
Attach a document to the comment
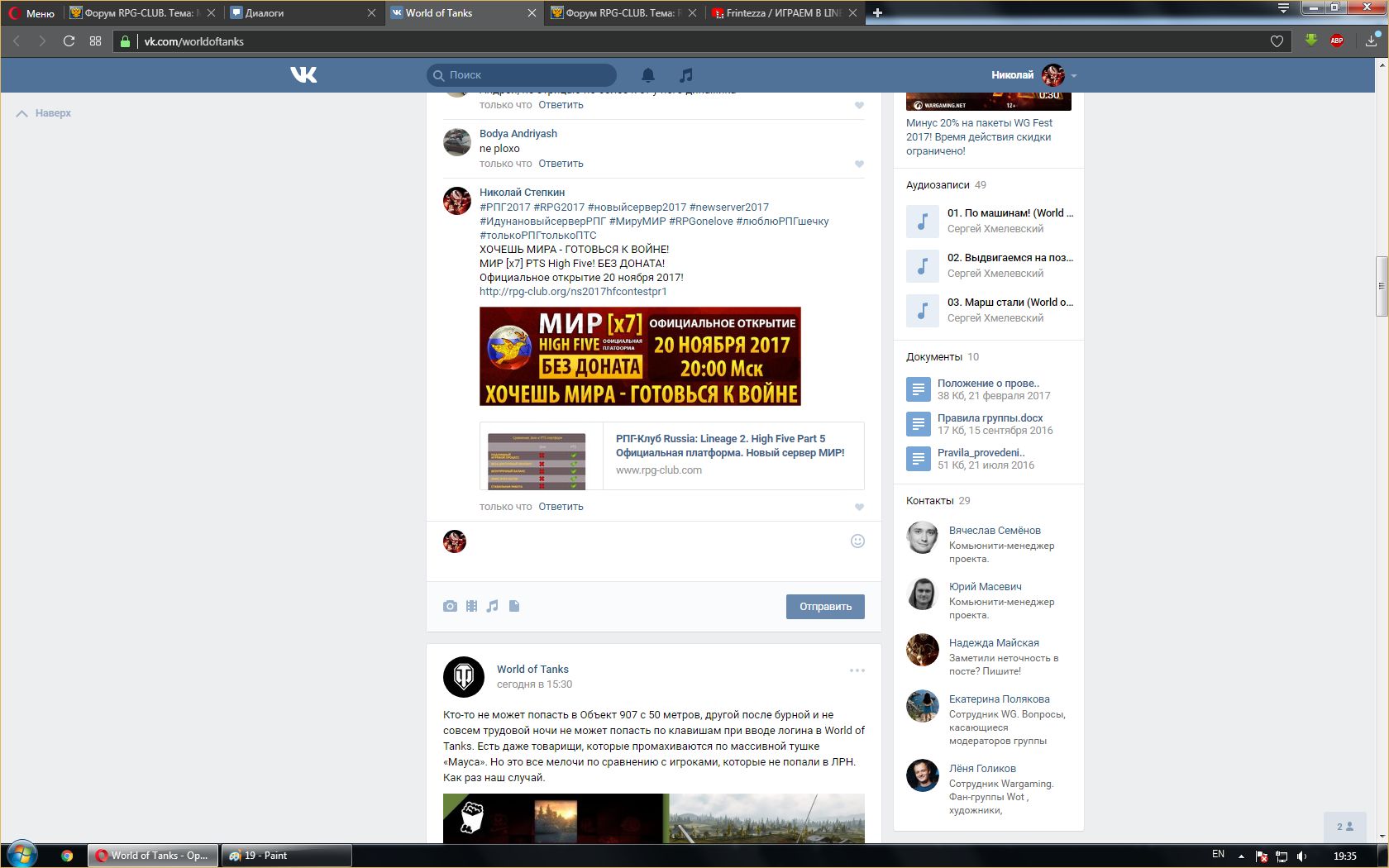(514, 606)
